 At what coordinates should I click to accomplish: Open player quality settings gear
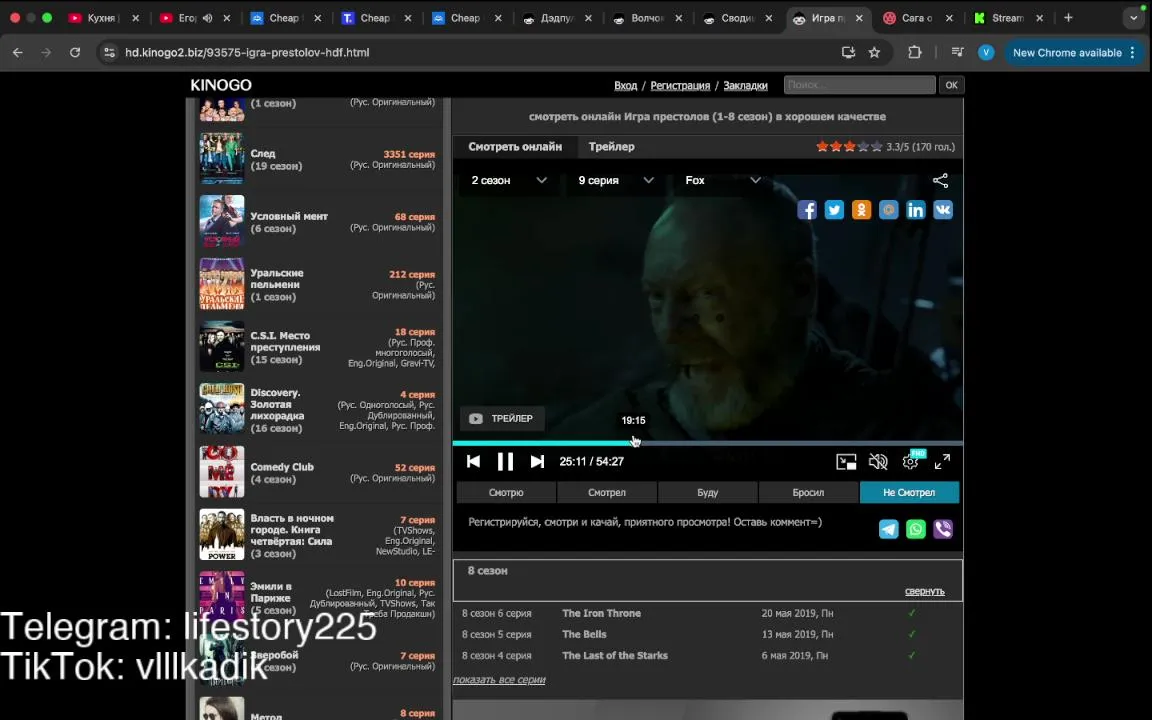pos(910,461)
